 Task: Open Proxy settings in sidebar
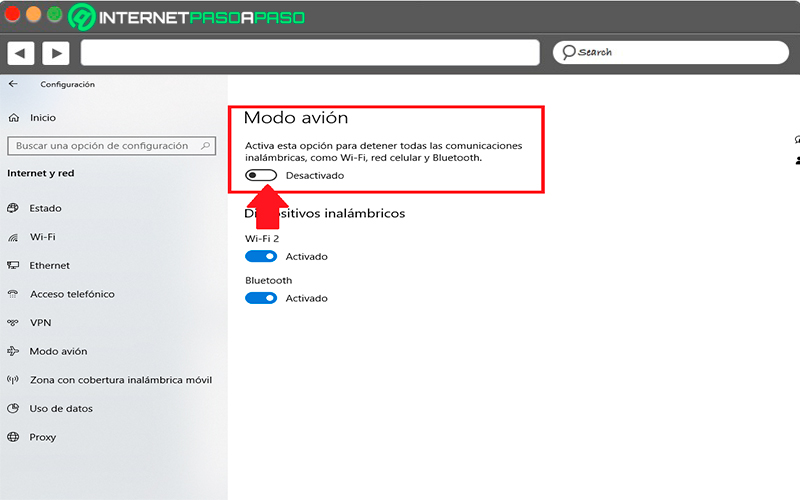(42, 437)
